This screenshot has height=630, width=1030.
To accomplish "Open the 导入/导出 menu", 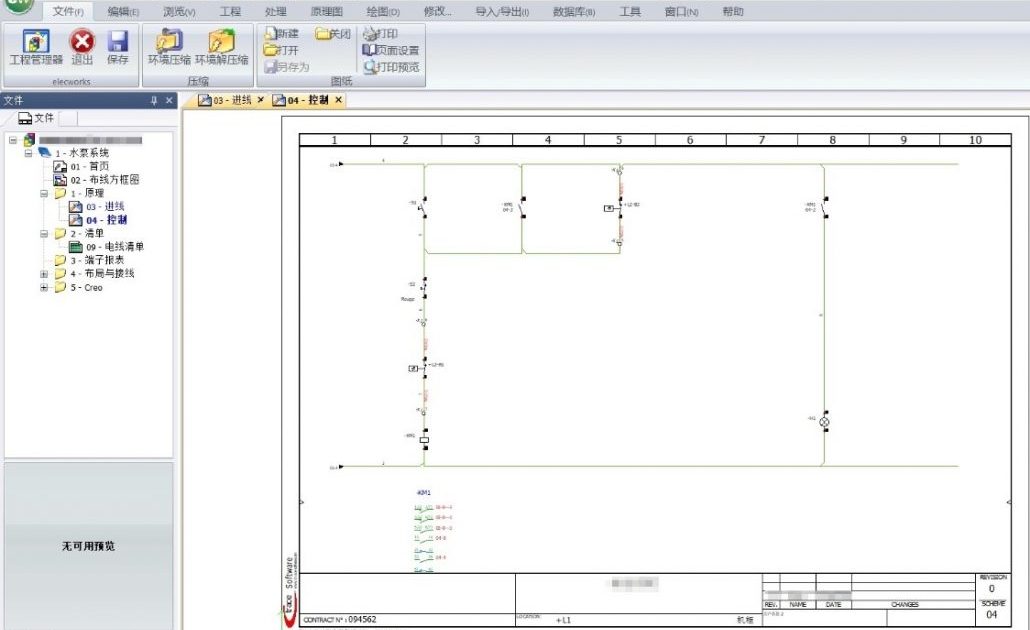I will pos(502,11).
